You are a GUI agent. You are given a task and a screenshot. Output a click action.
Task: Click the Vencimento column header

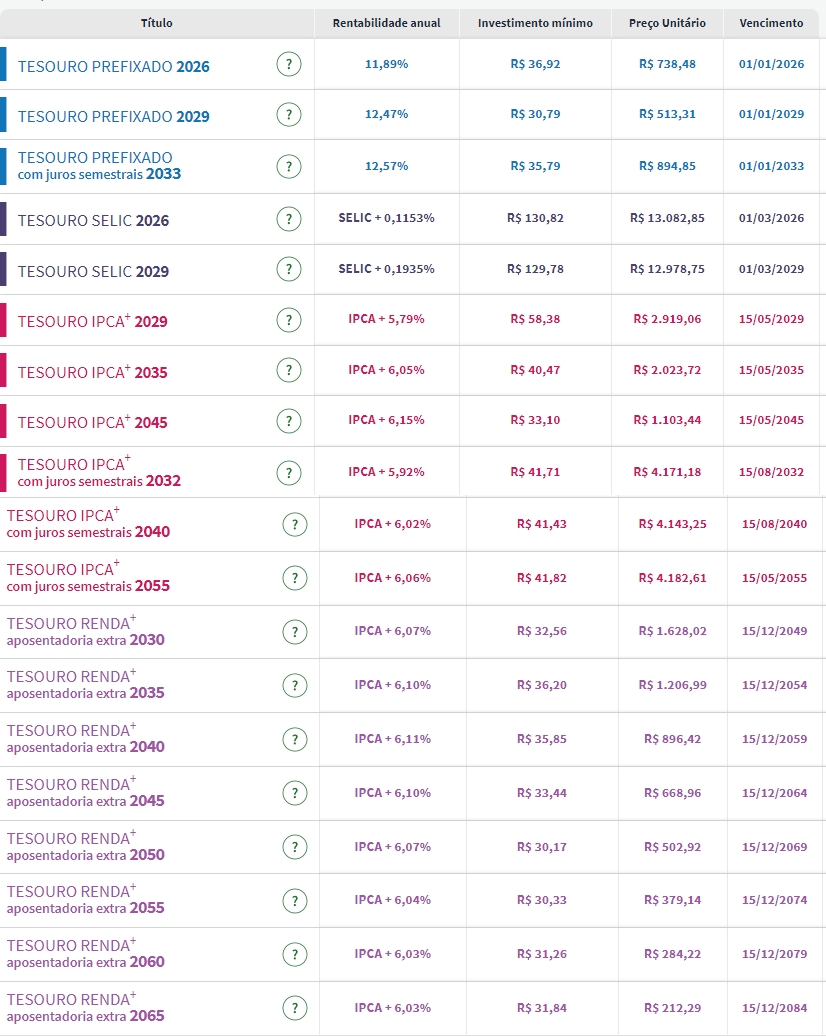click(771, 23)
